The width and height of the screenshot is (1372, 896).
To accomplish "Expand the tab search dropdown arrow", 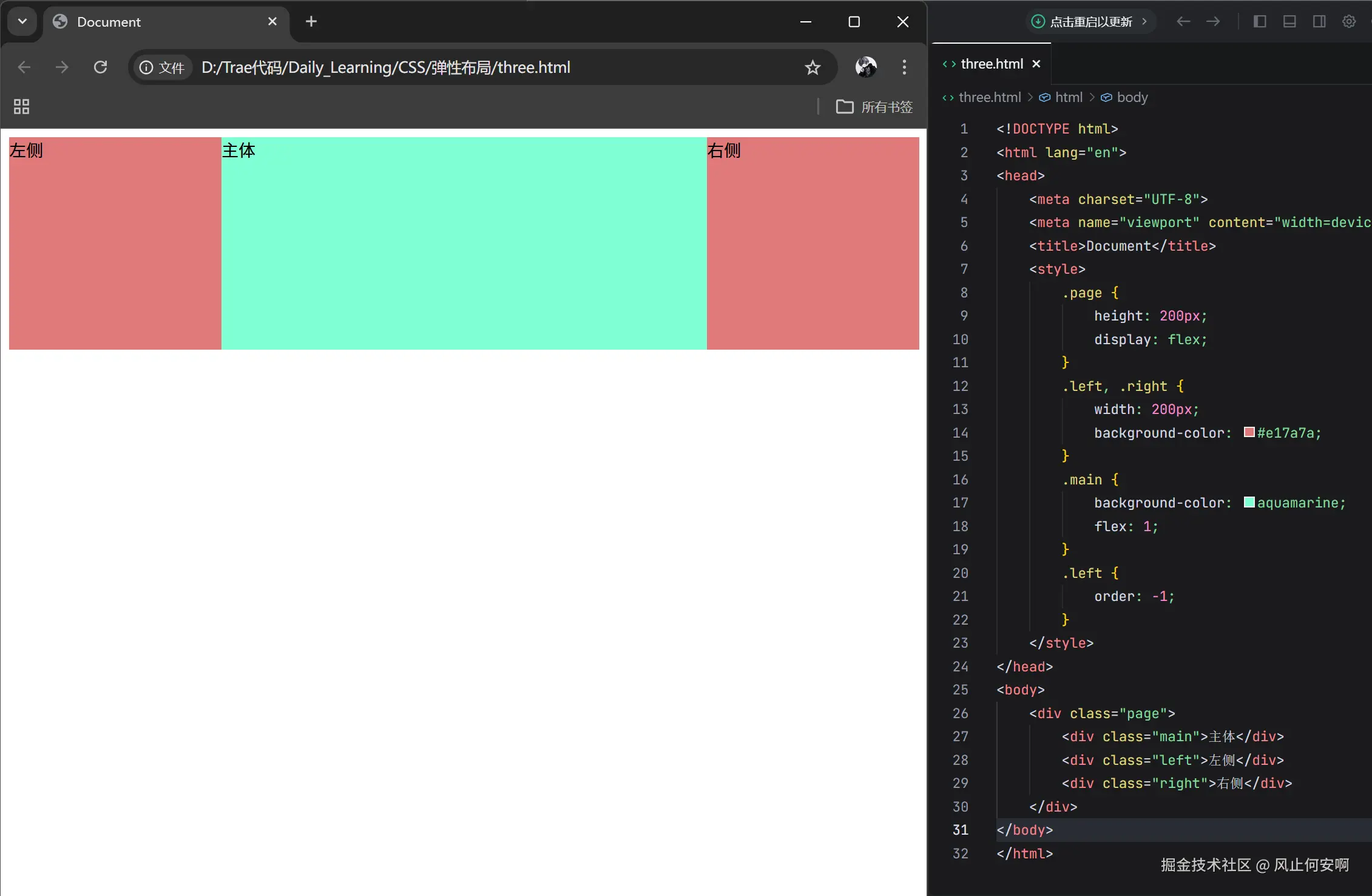I will (22, 22).
